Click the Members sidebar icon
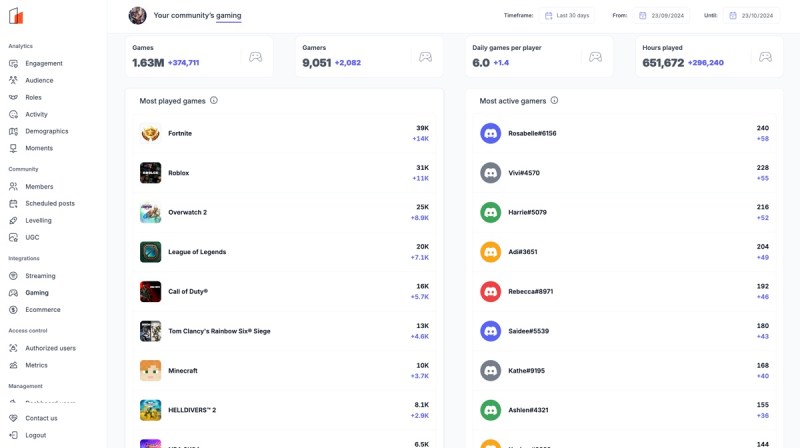800x448 pixels. [x=13, y=186]
